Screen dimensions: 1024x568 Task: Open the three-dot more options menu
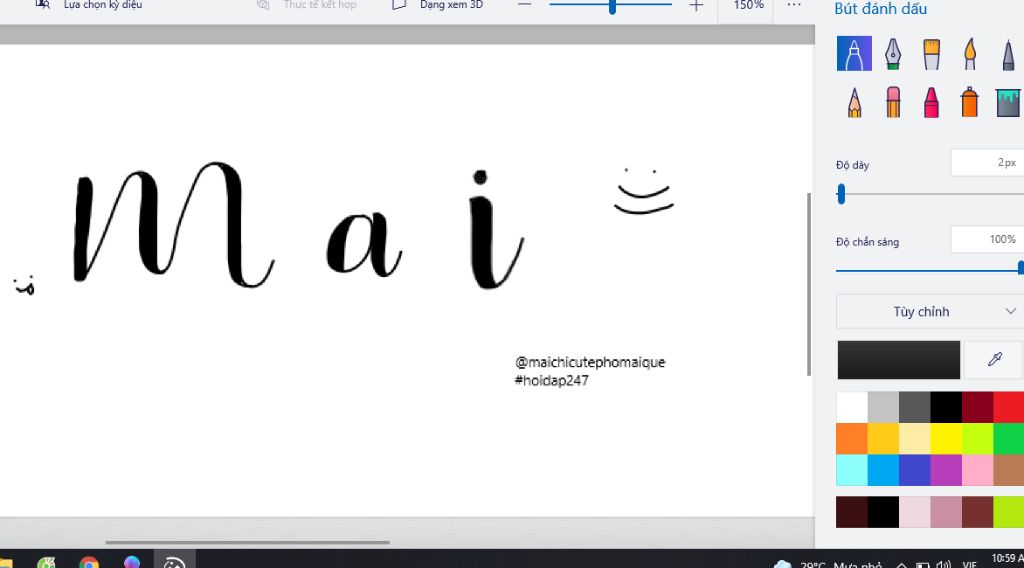[793, 5]
